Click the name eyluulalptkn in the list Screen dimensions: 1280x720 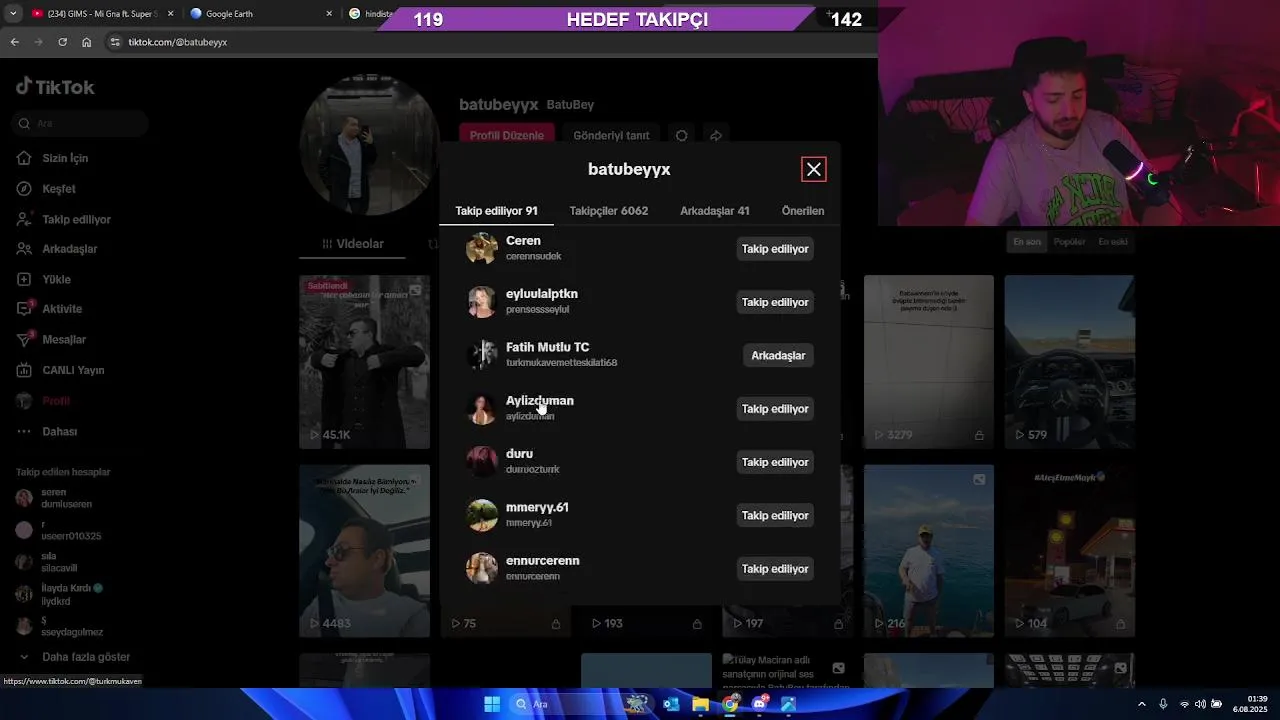[x=542, y=294]
